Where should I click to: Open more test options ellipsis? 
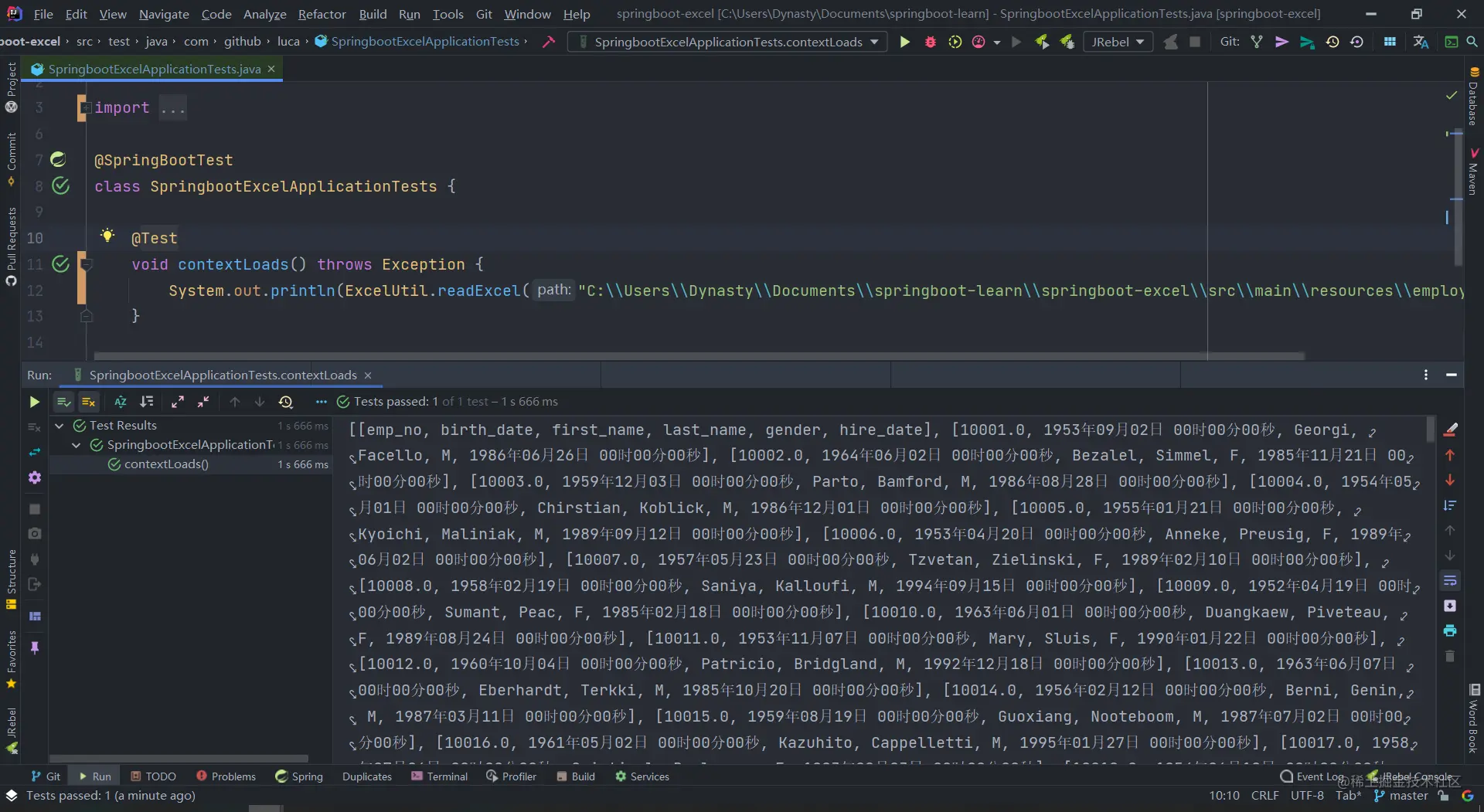point(322,402)
